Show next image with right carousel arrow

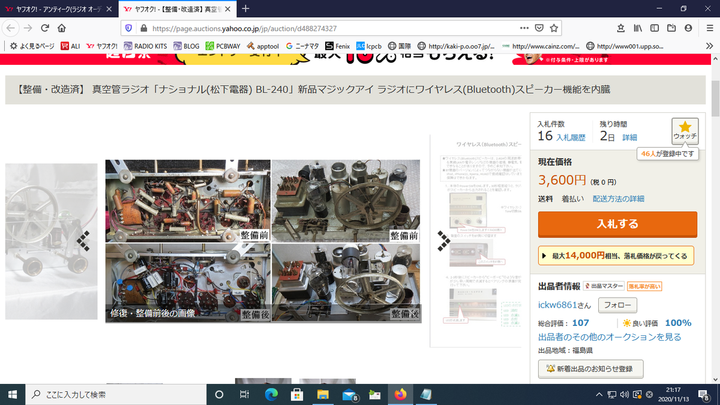443,239
